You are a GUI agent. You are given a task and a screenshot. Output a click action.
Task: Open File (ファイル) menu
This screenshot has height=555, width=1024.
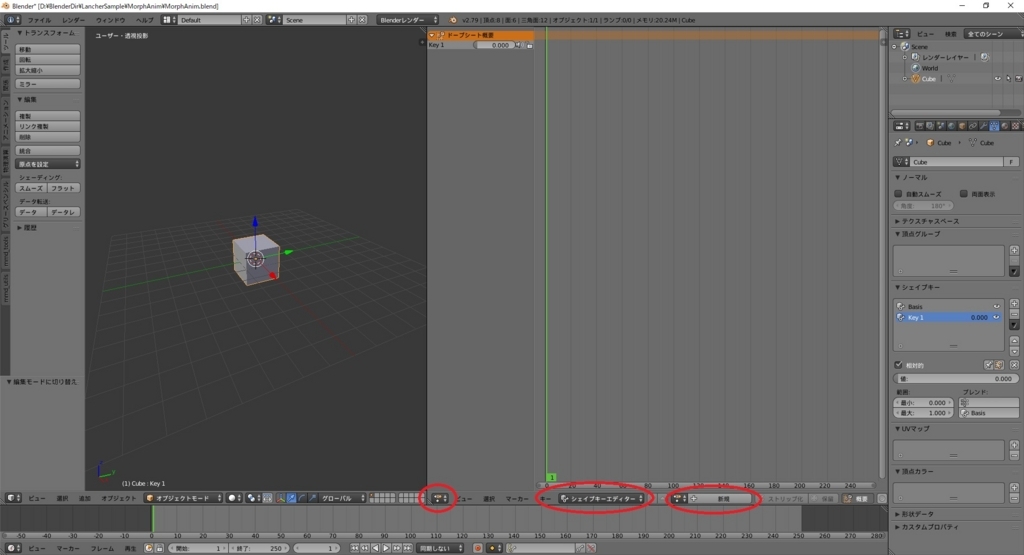[39, 20]
